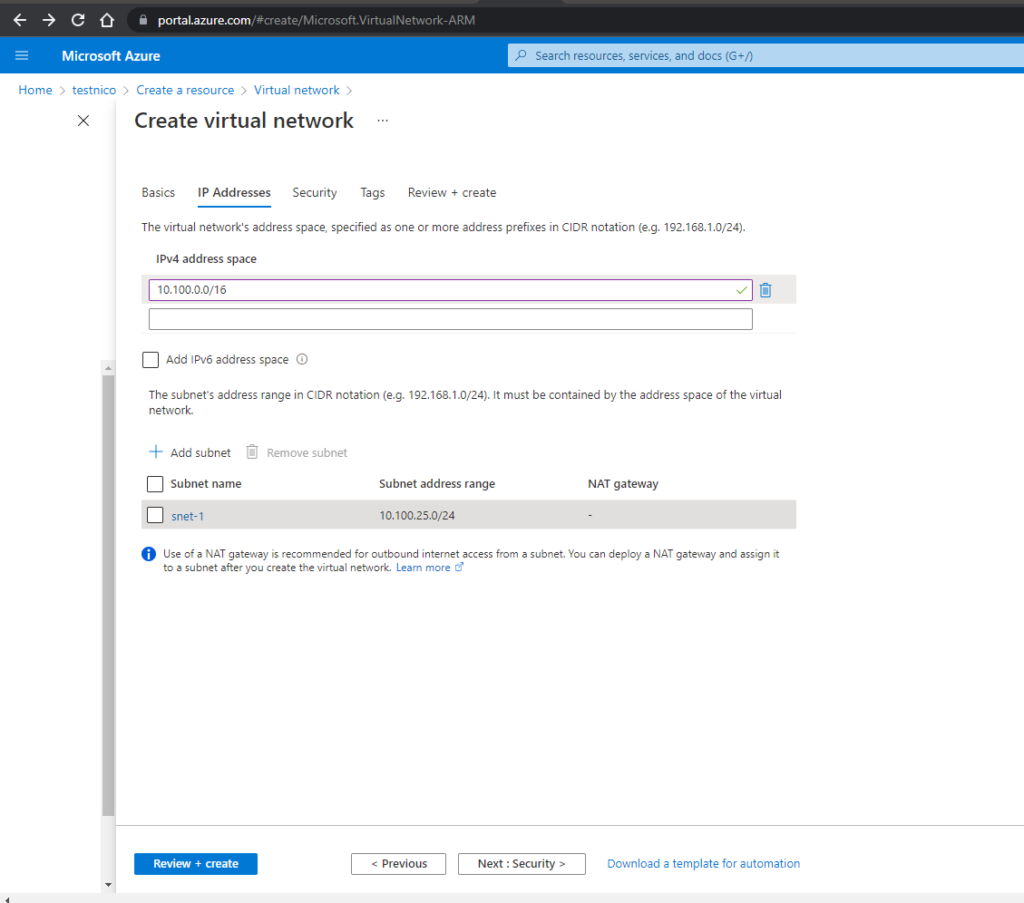Click the 10.100.25.0/24 subnet range cell
This screenshot has height=903, width=1024.
point(417,515)
